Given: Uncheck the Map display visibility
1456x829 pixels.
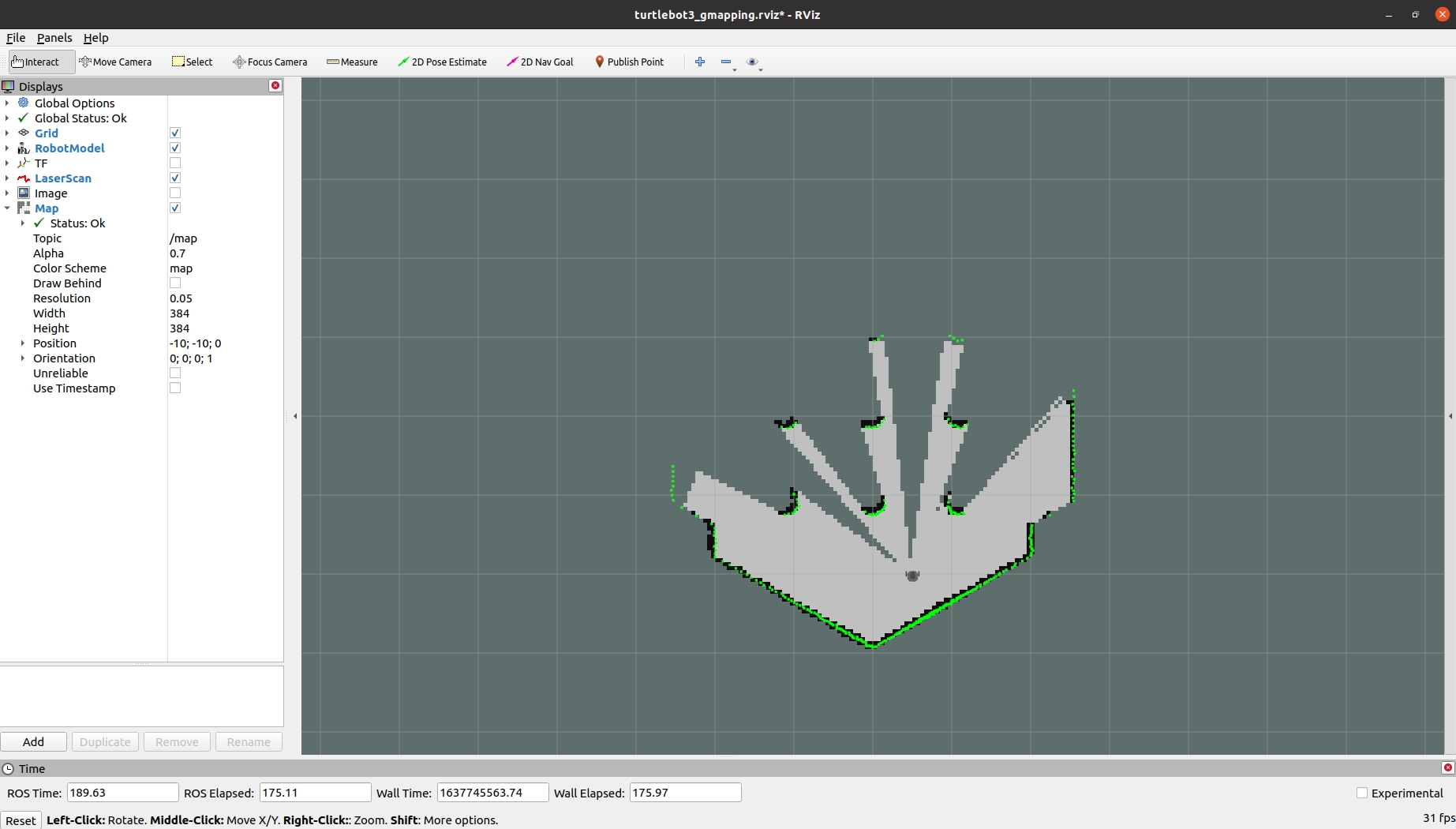Looking at the screenshot, I should click(175, 208).
